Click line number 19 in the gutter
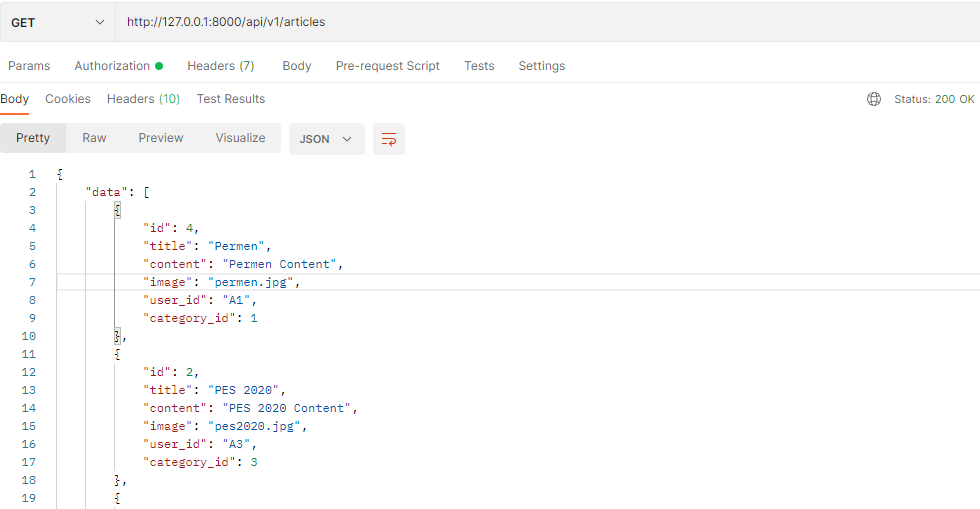 (x=29, y=498)
